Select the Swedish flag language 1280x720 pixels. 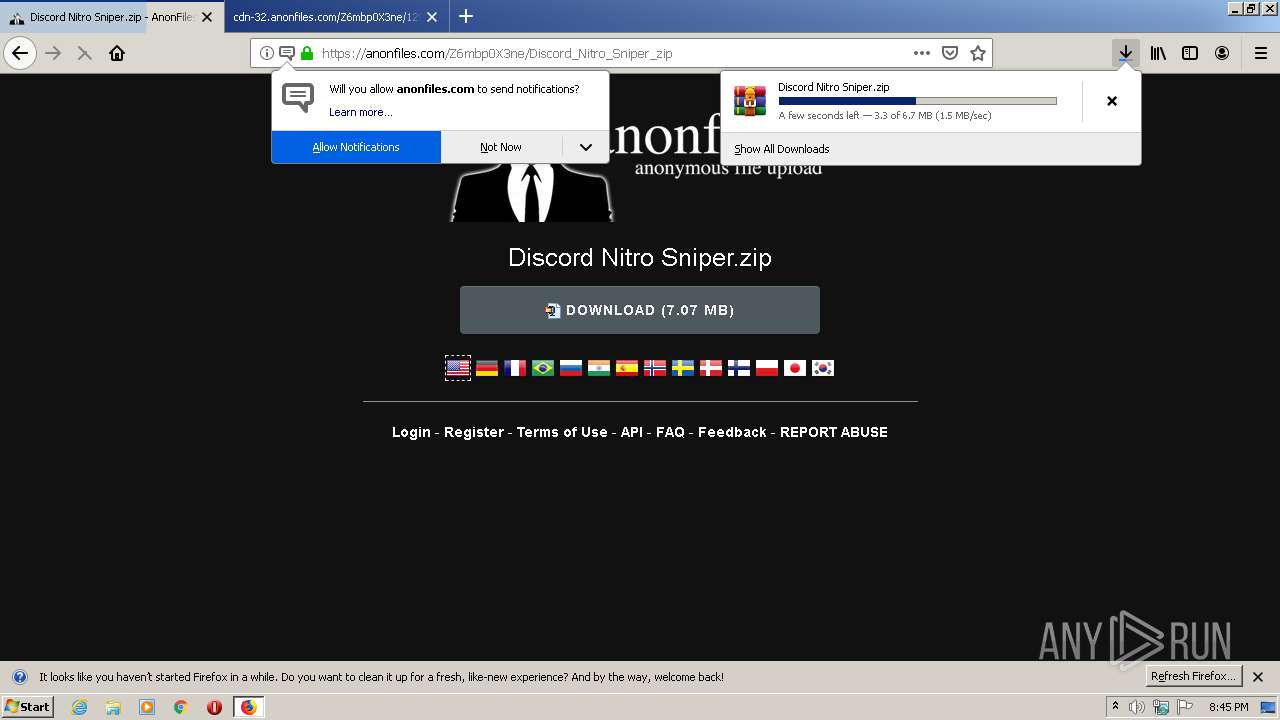tap(683, 368)
